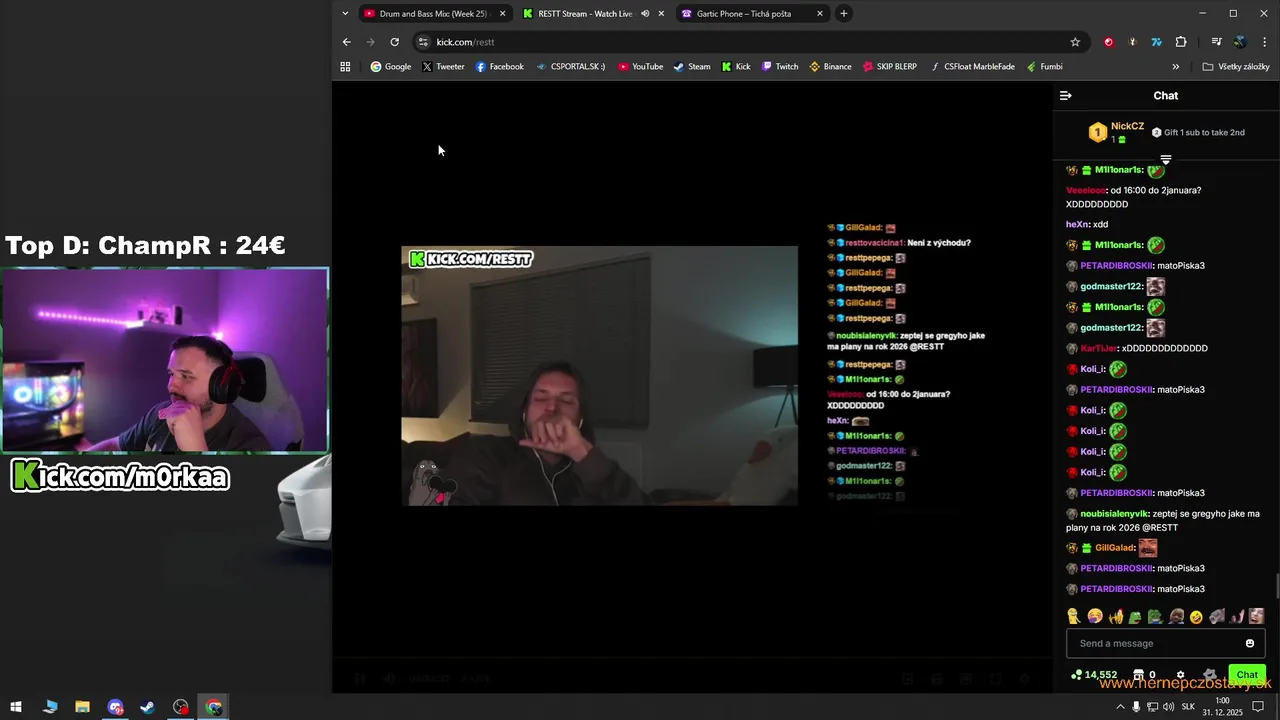
Task: Open Všetky záložky bookmarks folder
Action: coord(1236,67)
